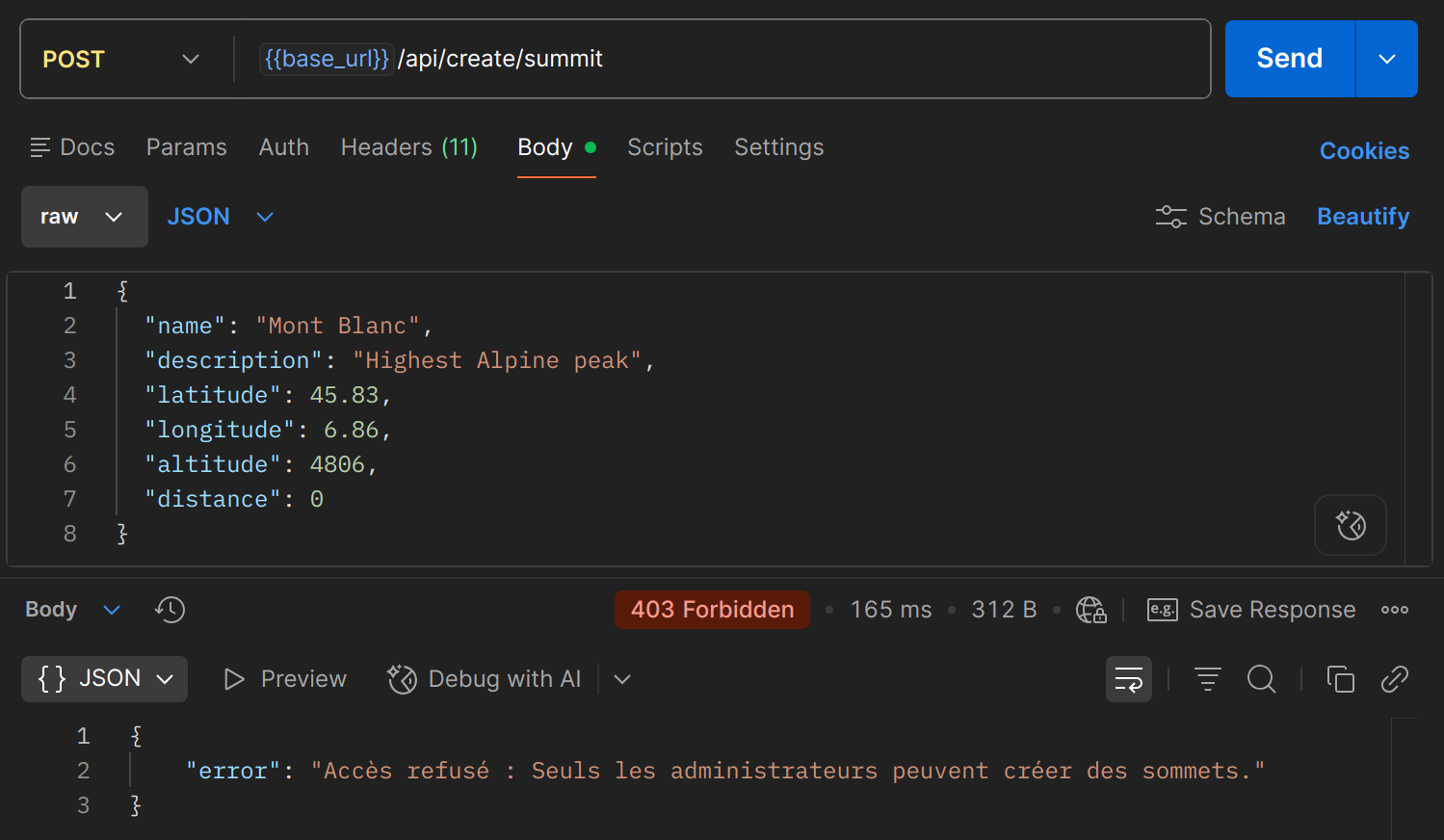
Task: Select the request Body tab
Action: (556, 147)
